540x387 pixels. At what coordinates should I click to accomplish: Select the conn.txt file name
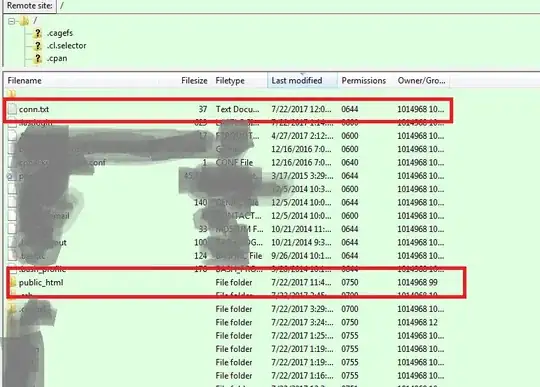tap(34, 109)
